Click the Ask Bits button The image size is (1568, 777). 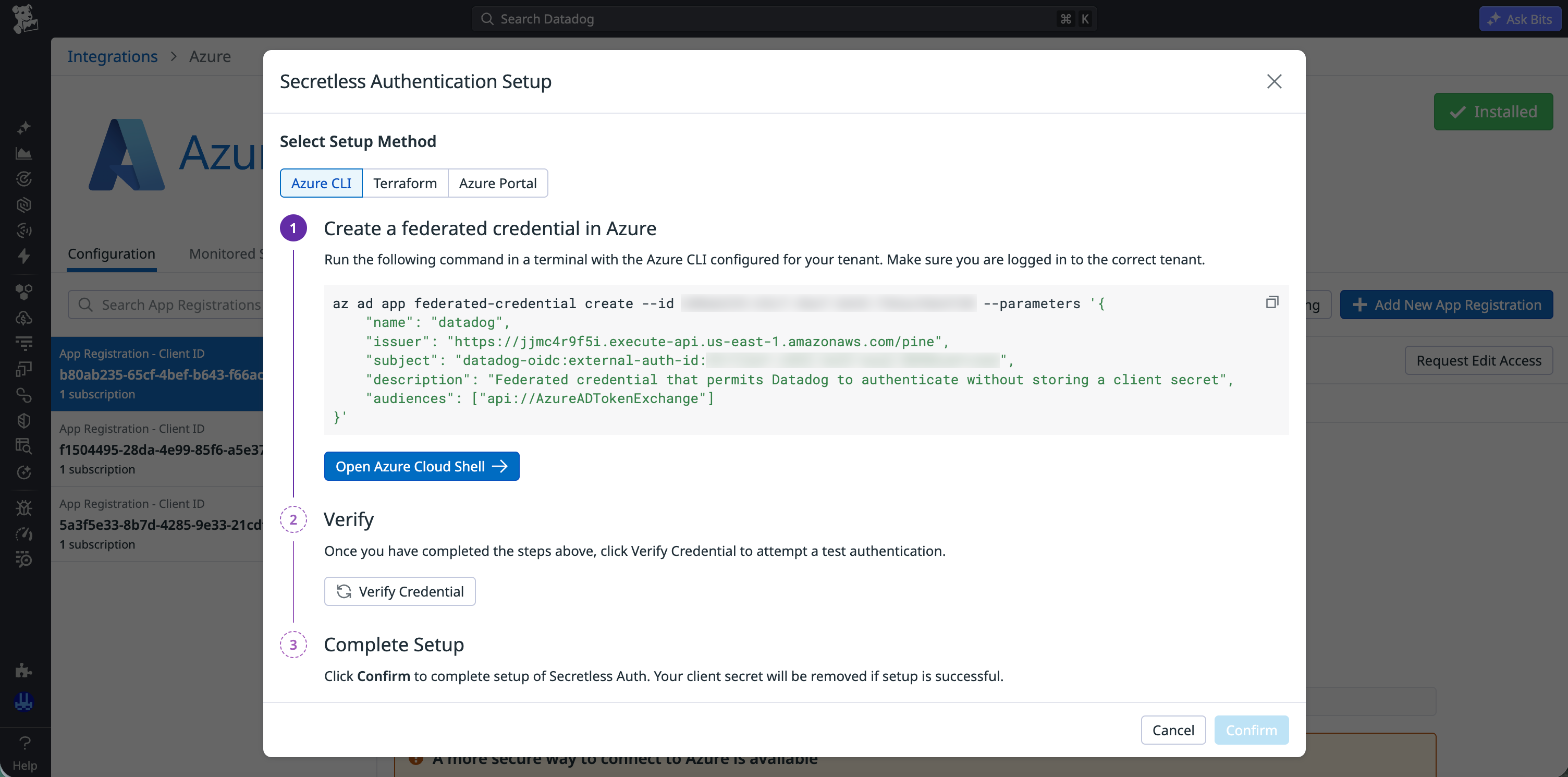(x=1520, y=19)
